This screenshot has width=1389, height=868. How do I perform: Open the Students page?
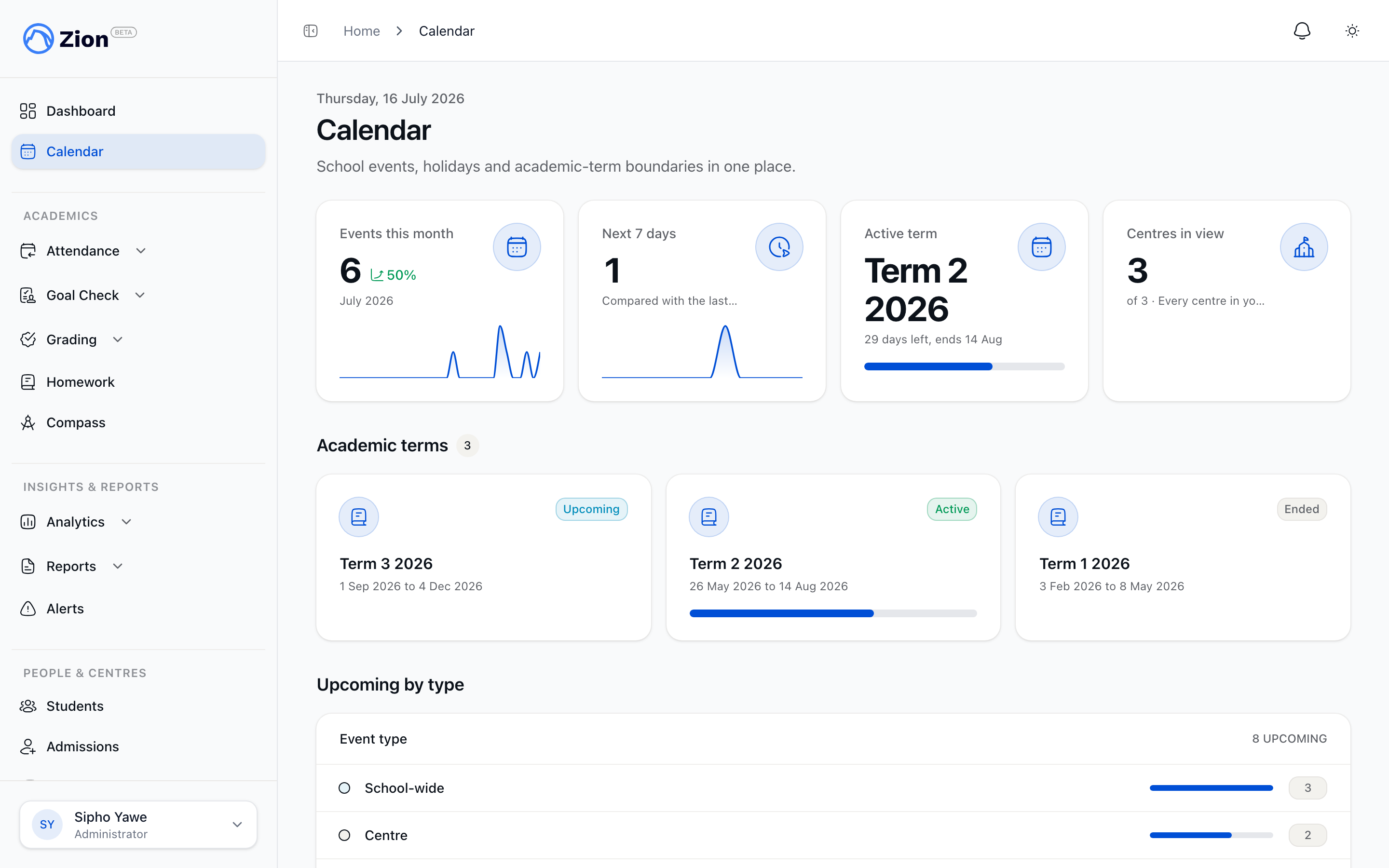138,706
